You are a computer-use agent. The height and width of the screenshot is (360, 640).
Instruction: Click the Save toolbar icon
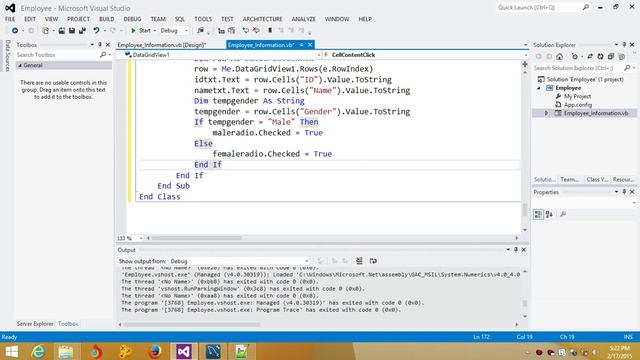(72, 31)
